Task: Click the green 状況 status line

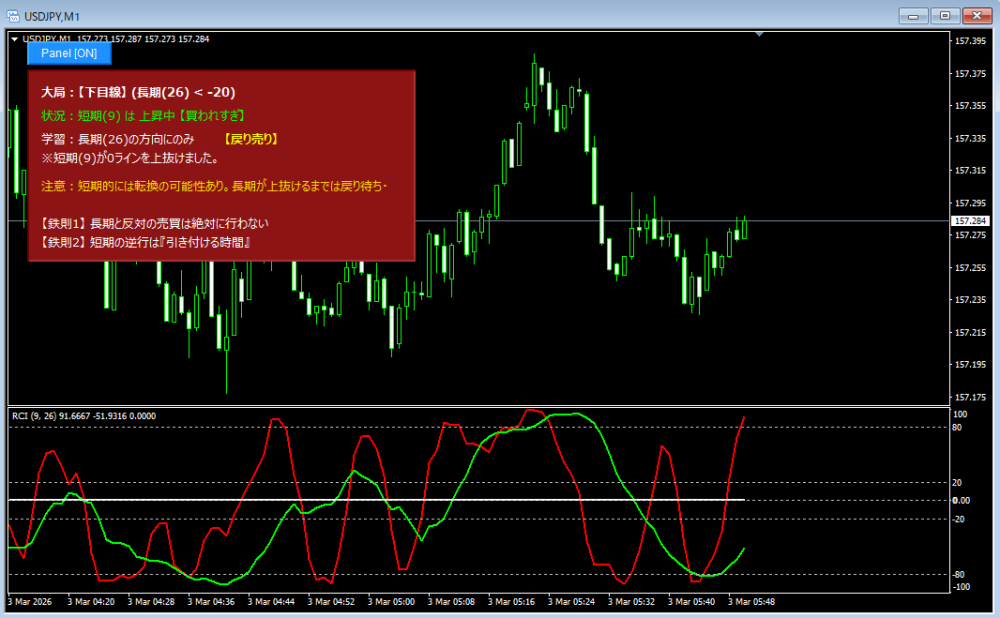Action: pos(144,116)
